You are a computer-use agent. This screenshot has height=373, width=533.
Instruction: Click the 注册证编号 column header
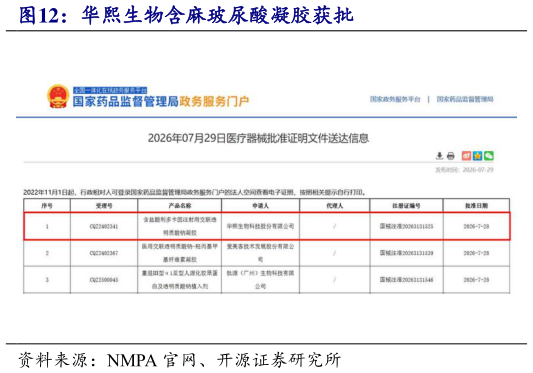click(406, 206)
